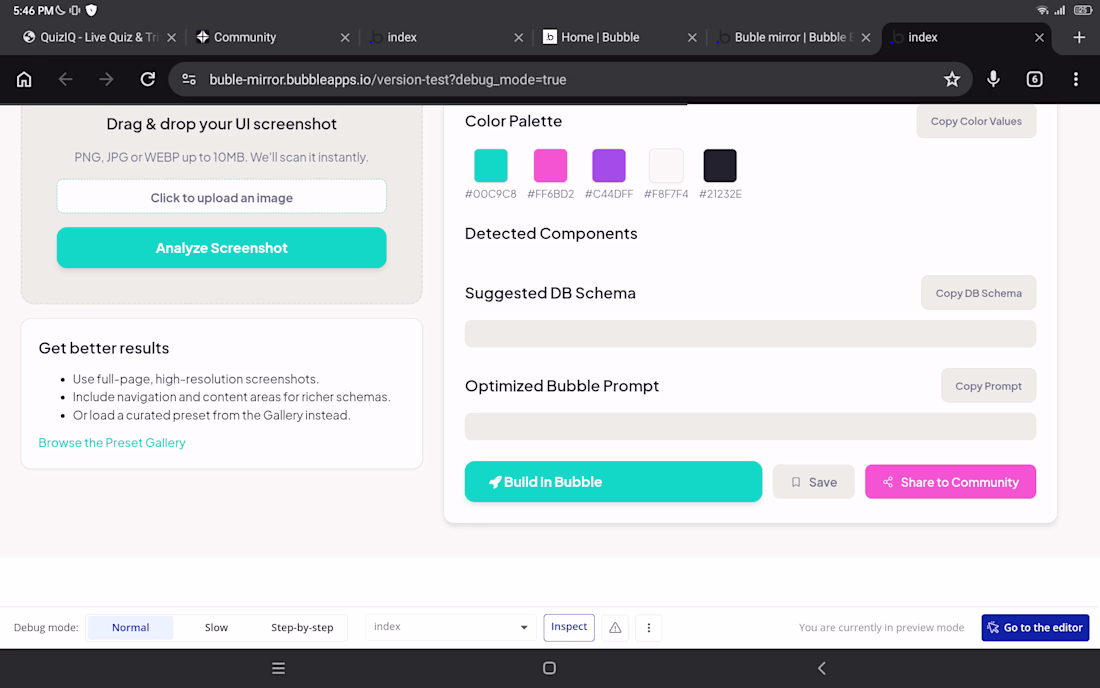Select the pink #FF6BD2 swatch
Screen dimensions: 1100x688
[x=550, y=166]
